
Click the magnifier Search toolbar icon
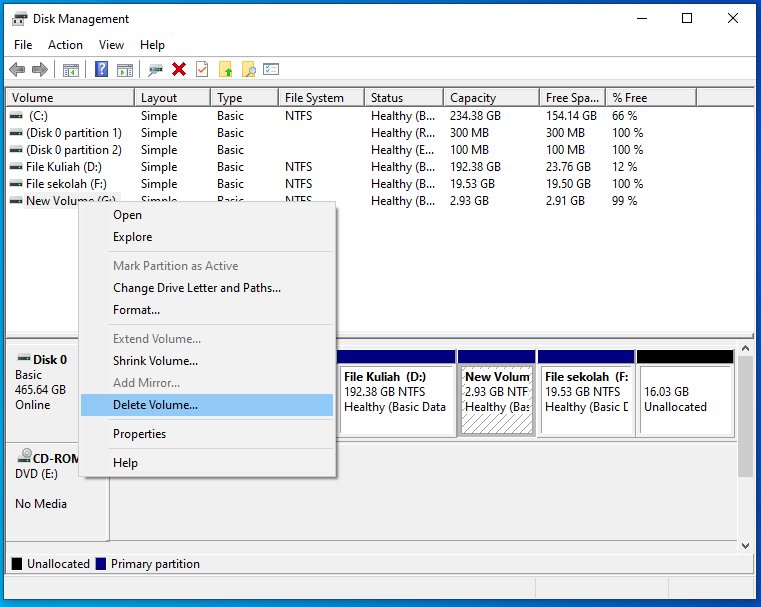tap(248, 69)
